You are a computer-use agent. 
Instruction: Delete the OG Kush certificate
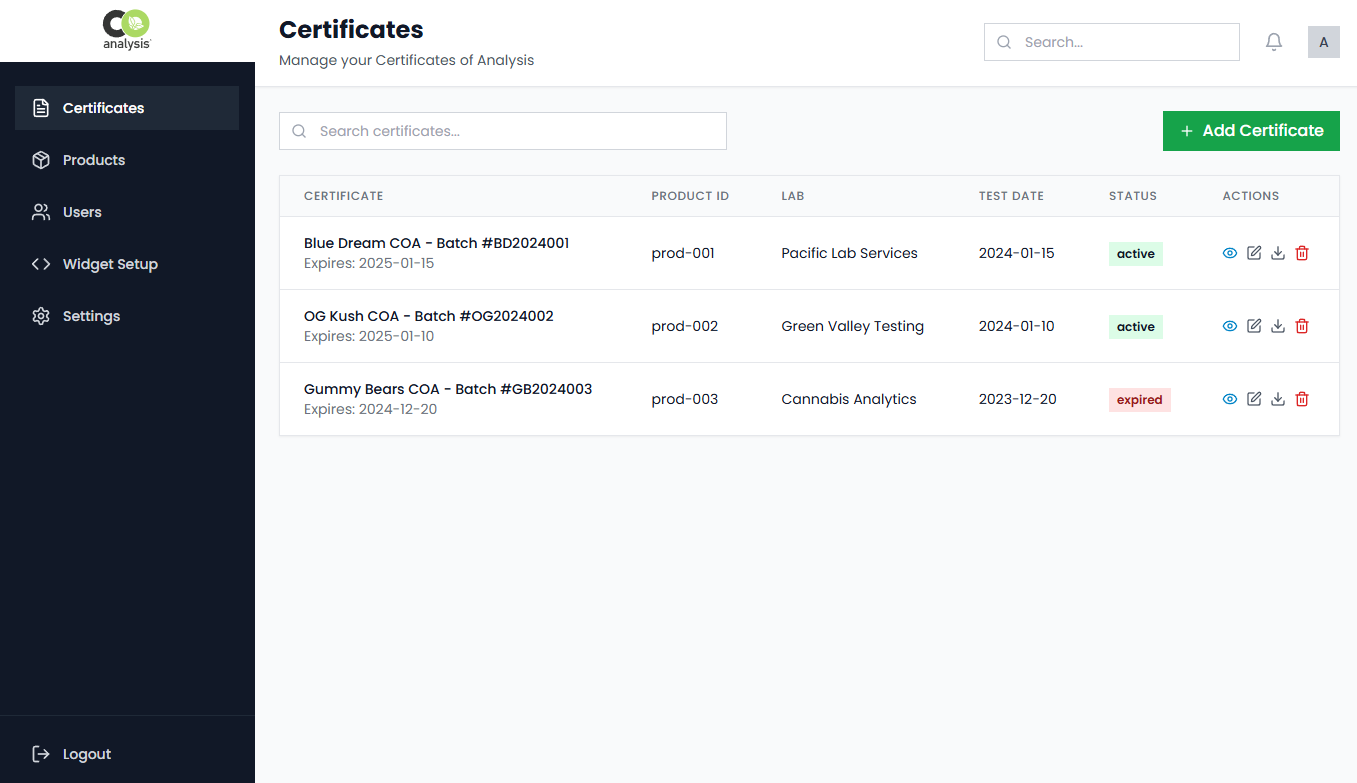1301,325
